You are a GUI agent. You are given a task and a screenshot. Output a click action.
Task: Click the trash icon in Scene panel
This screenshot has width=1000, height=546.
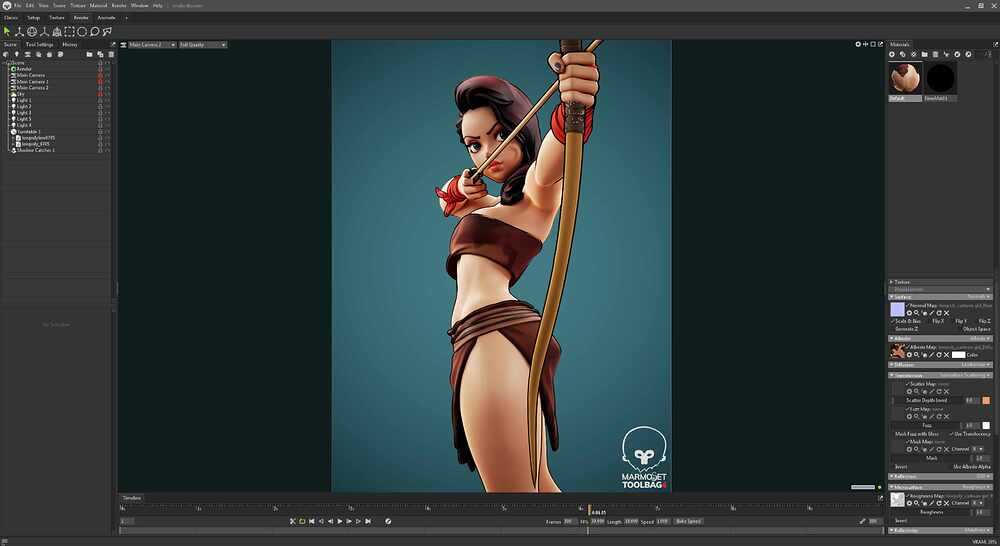tap(111, 54)
